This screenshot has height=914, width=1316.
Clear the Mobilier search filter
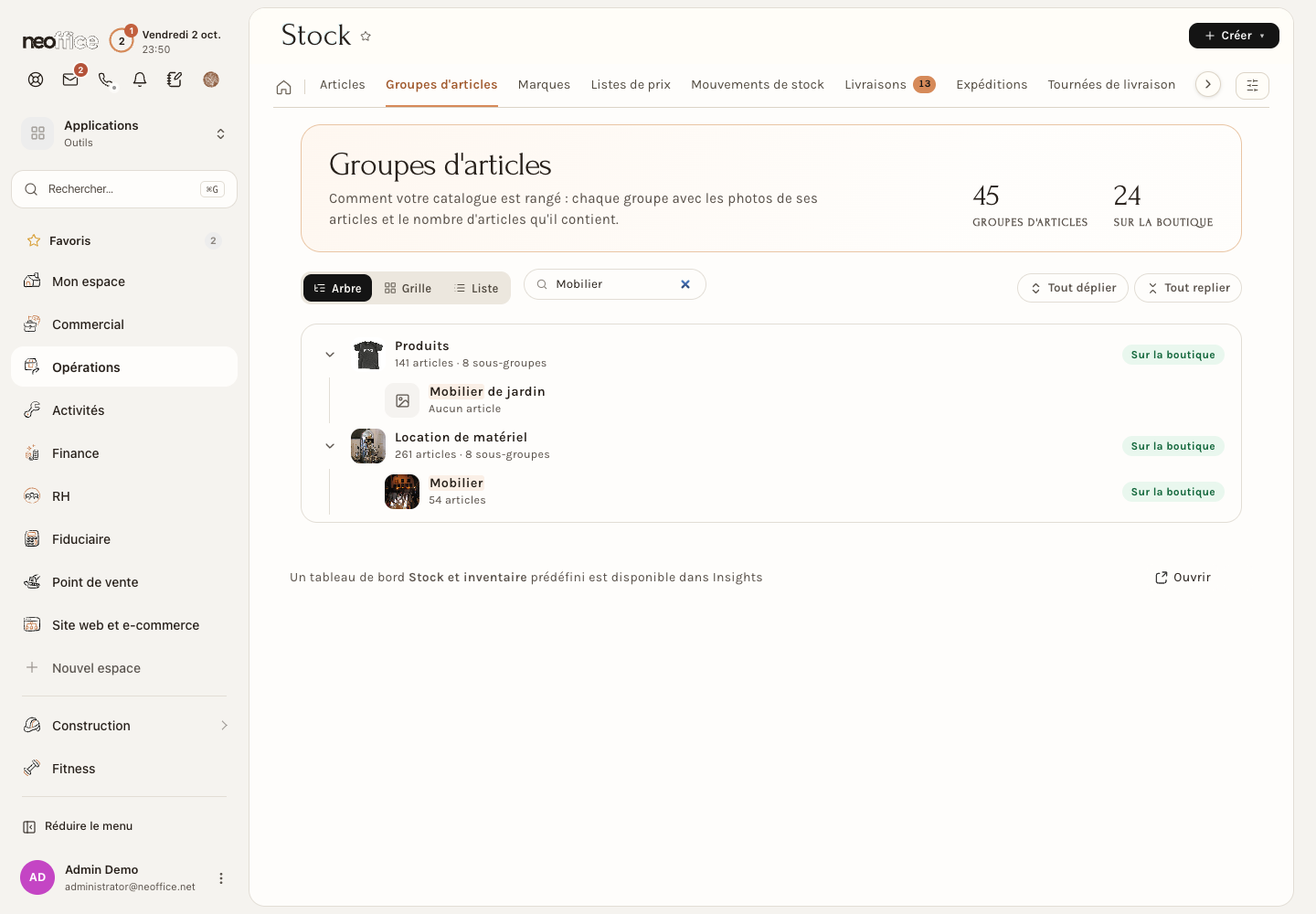click(x=685, y=284)
